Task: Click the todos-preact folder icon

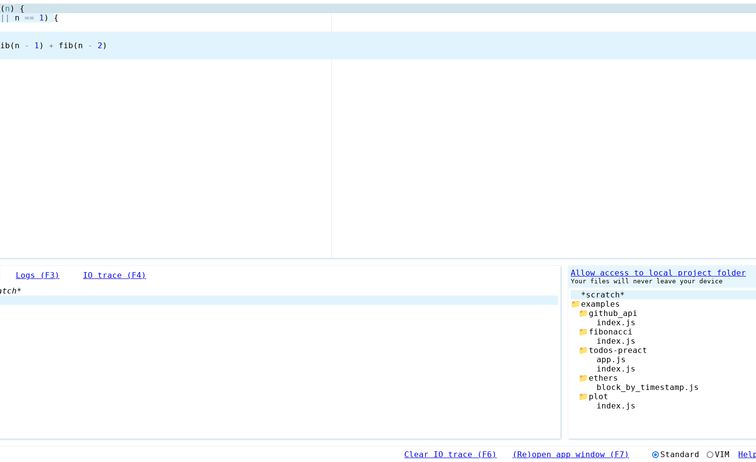Action: pyautogui.click(x=583, y=351)
